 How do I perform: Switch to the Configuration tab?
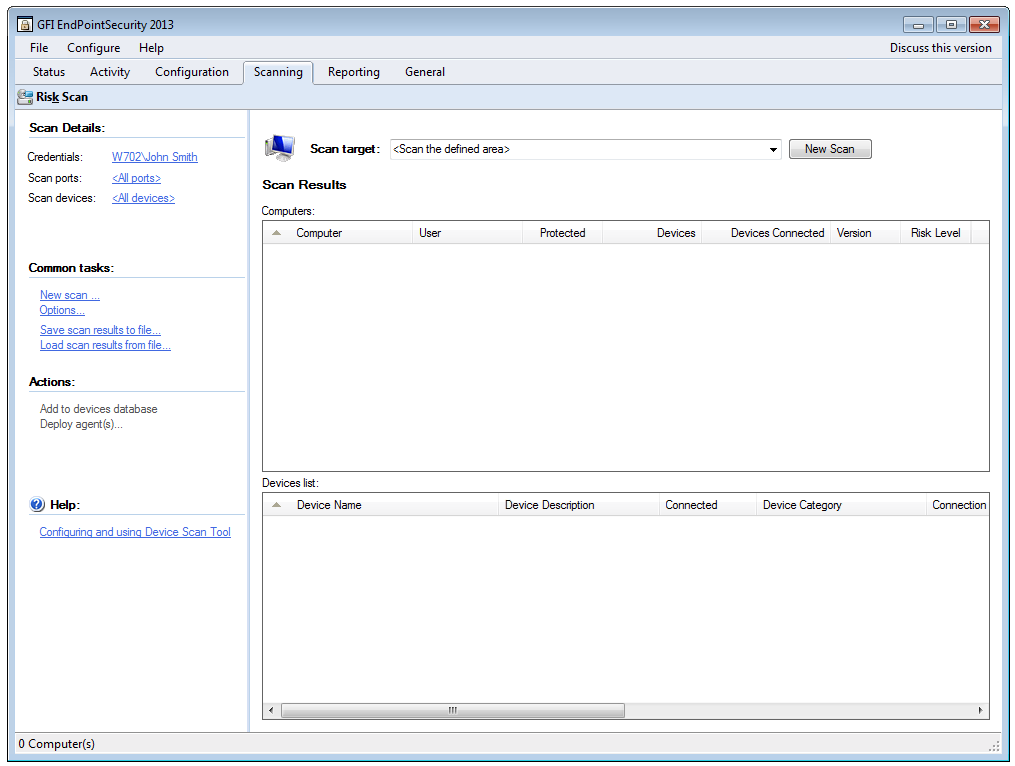coord(192,72)
